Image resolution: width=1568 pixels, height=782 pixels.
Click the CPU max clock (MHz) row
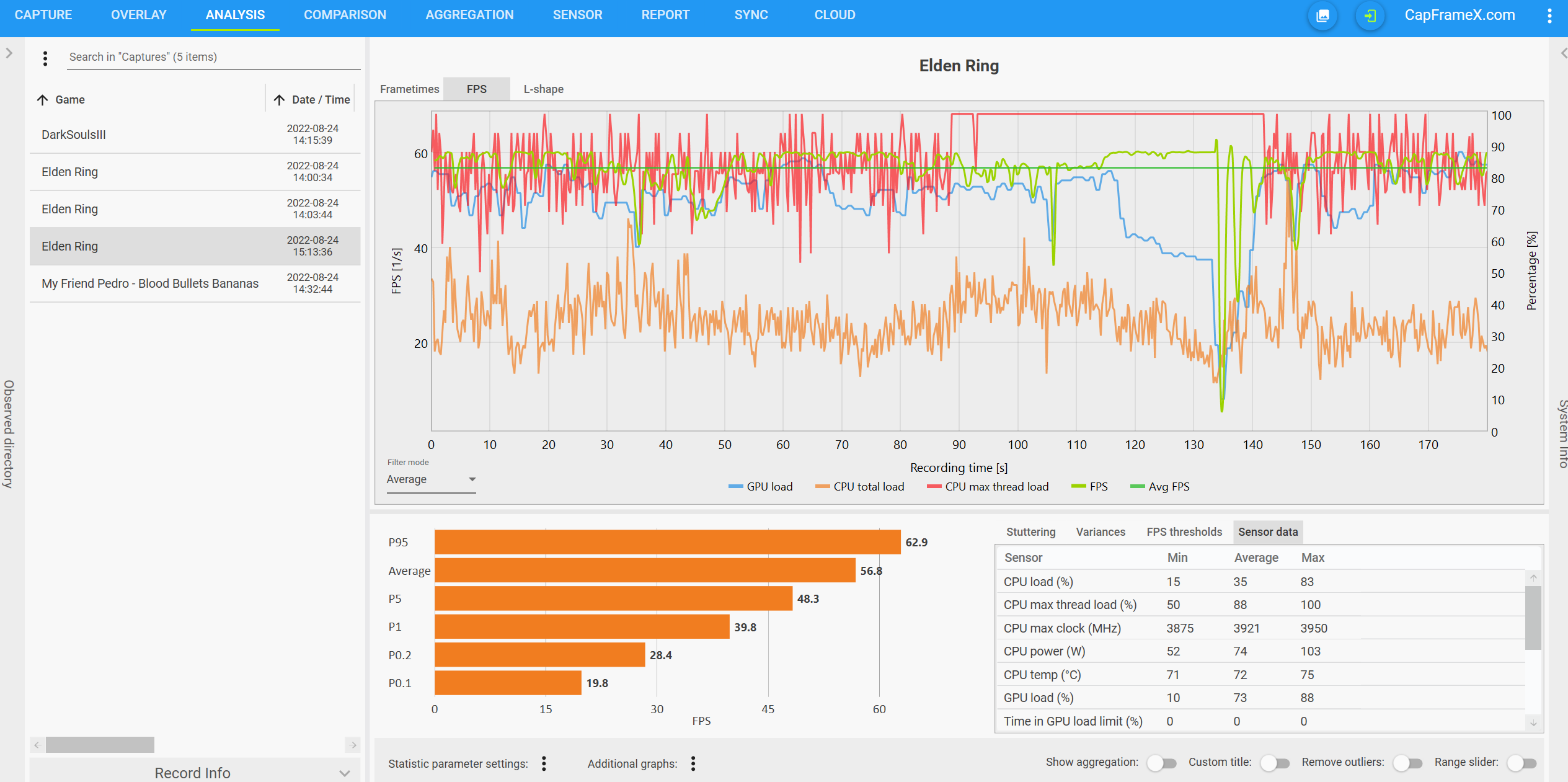coord(1260,628)
